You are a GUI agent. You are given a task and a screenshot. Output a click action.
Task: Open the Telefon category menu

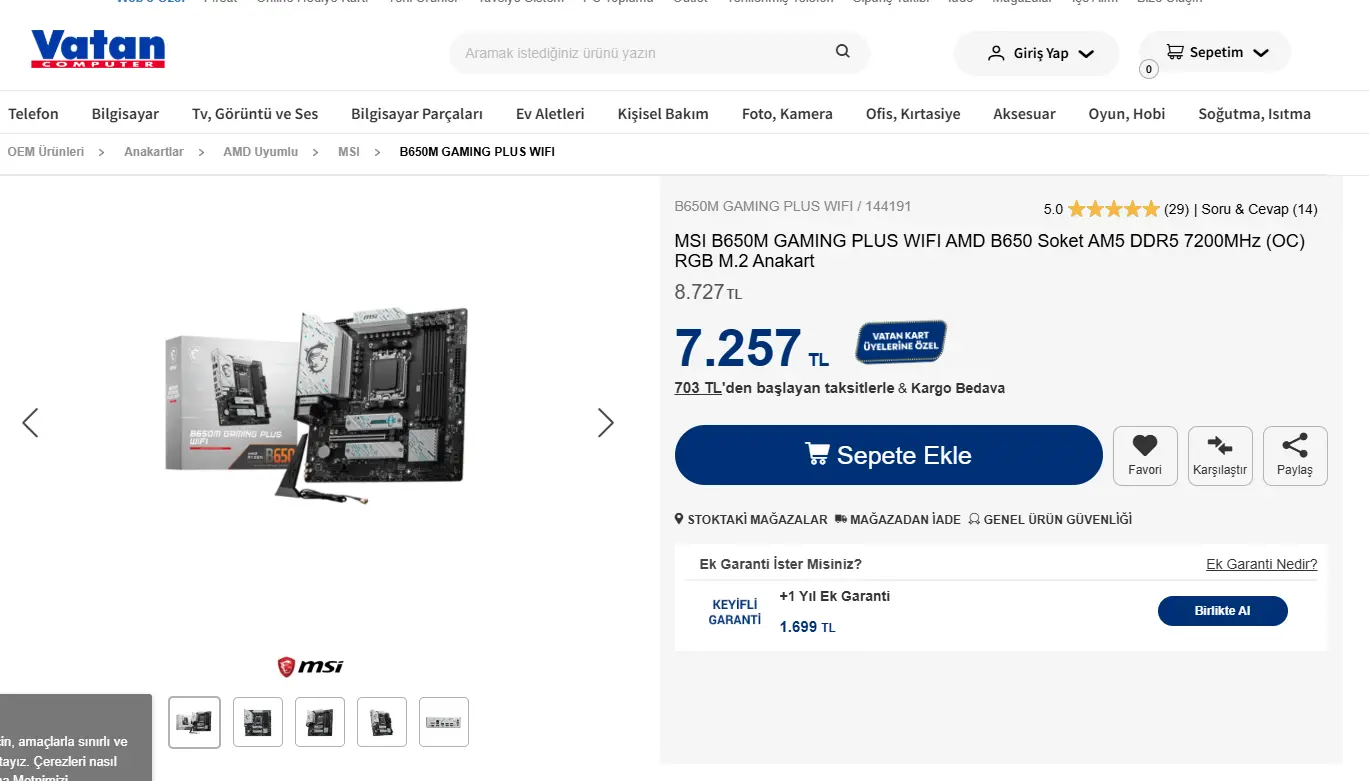pos(34,114)
